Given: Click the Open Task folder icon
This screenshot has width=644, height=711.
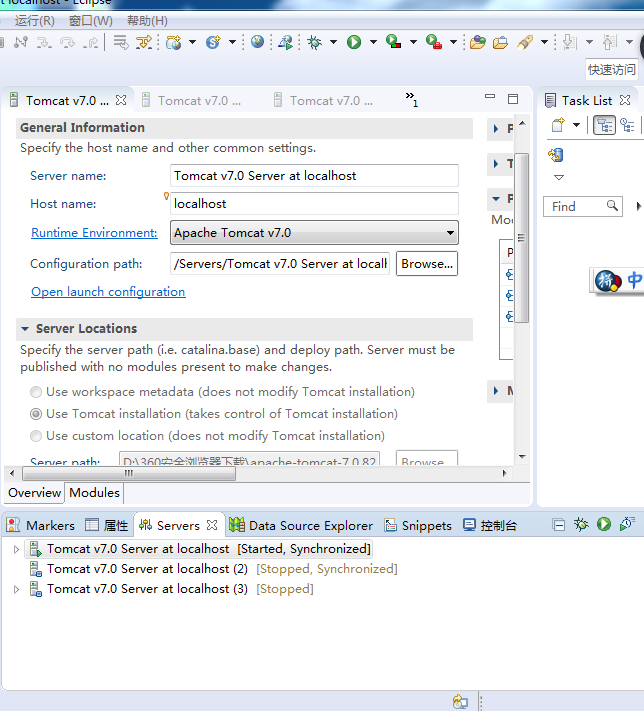Looking at the screenshot, I should 500,43.
